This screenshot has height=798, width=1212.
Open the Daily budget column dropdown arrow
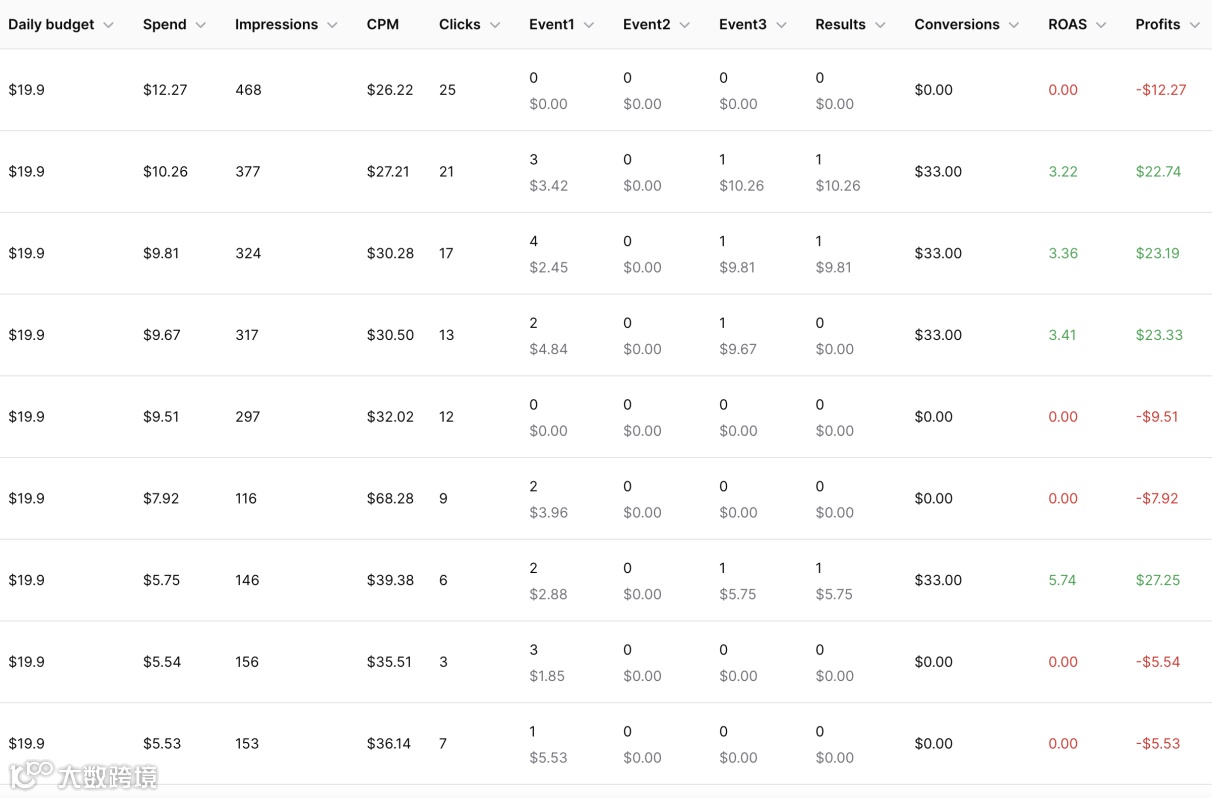[109, 25]
